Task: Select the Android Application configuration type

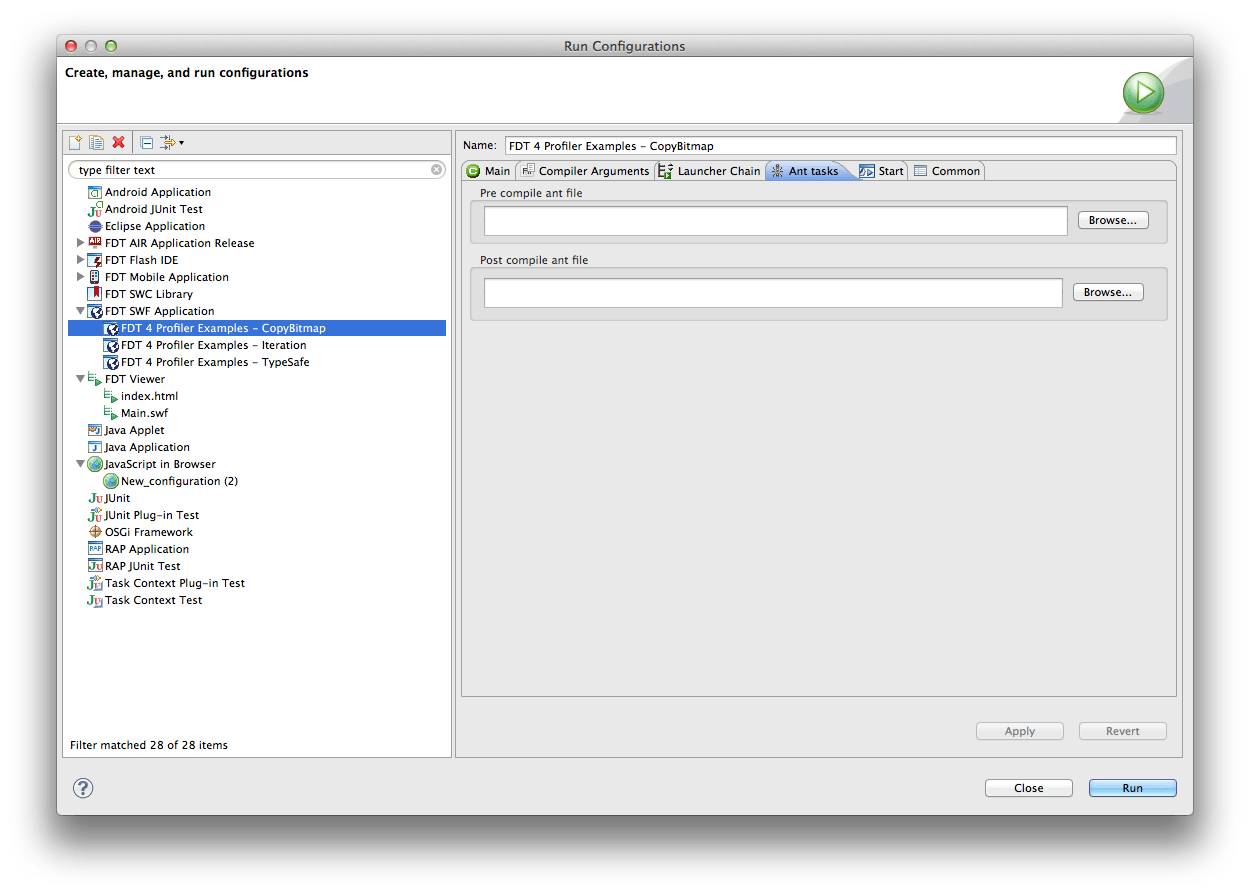Action: point(158,192)
